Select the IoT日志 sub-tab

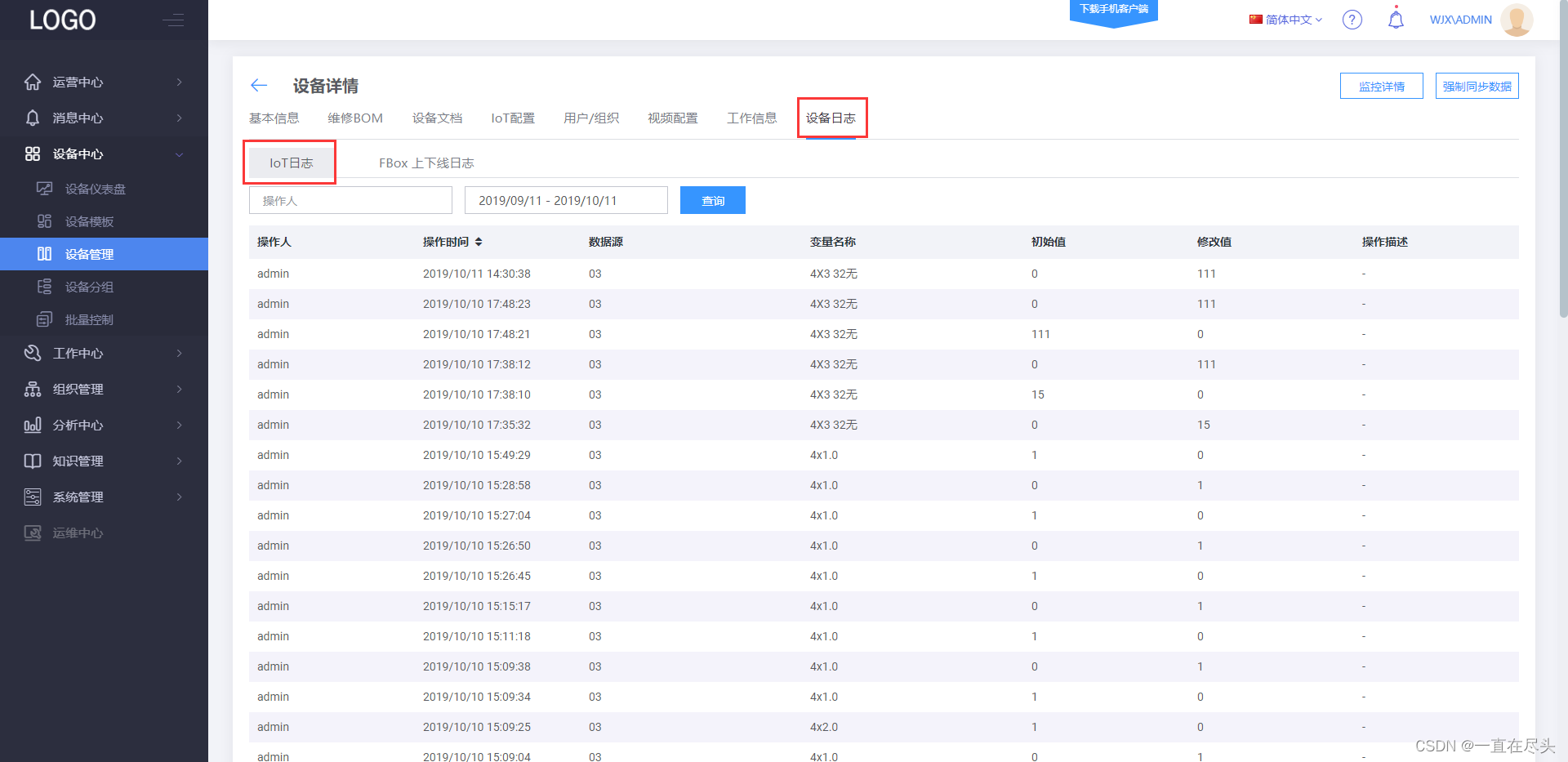click(292, 163)
